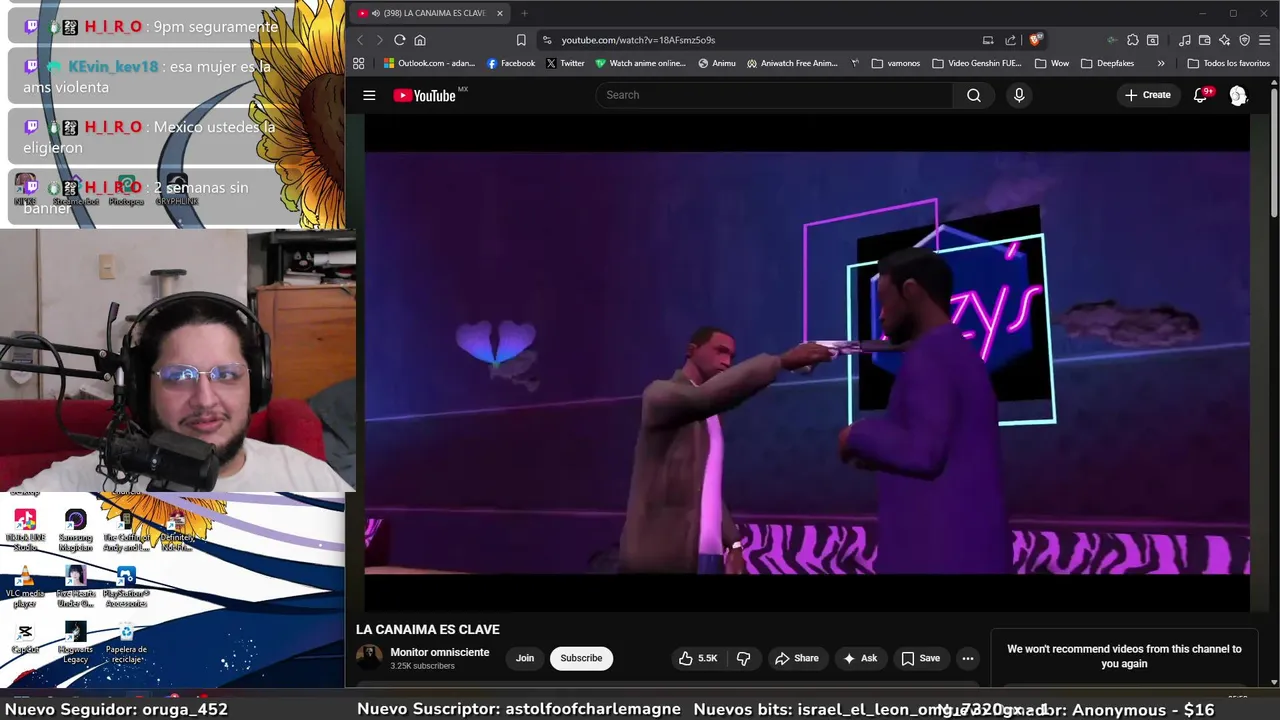
Task: Open the Twitter bookmark
Action: 565,63
